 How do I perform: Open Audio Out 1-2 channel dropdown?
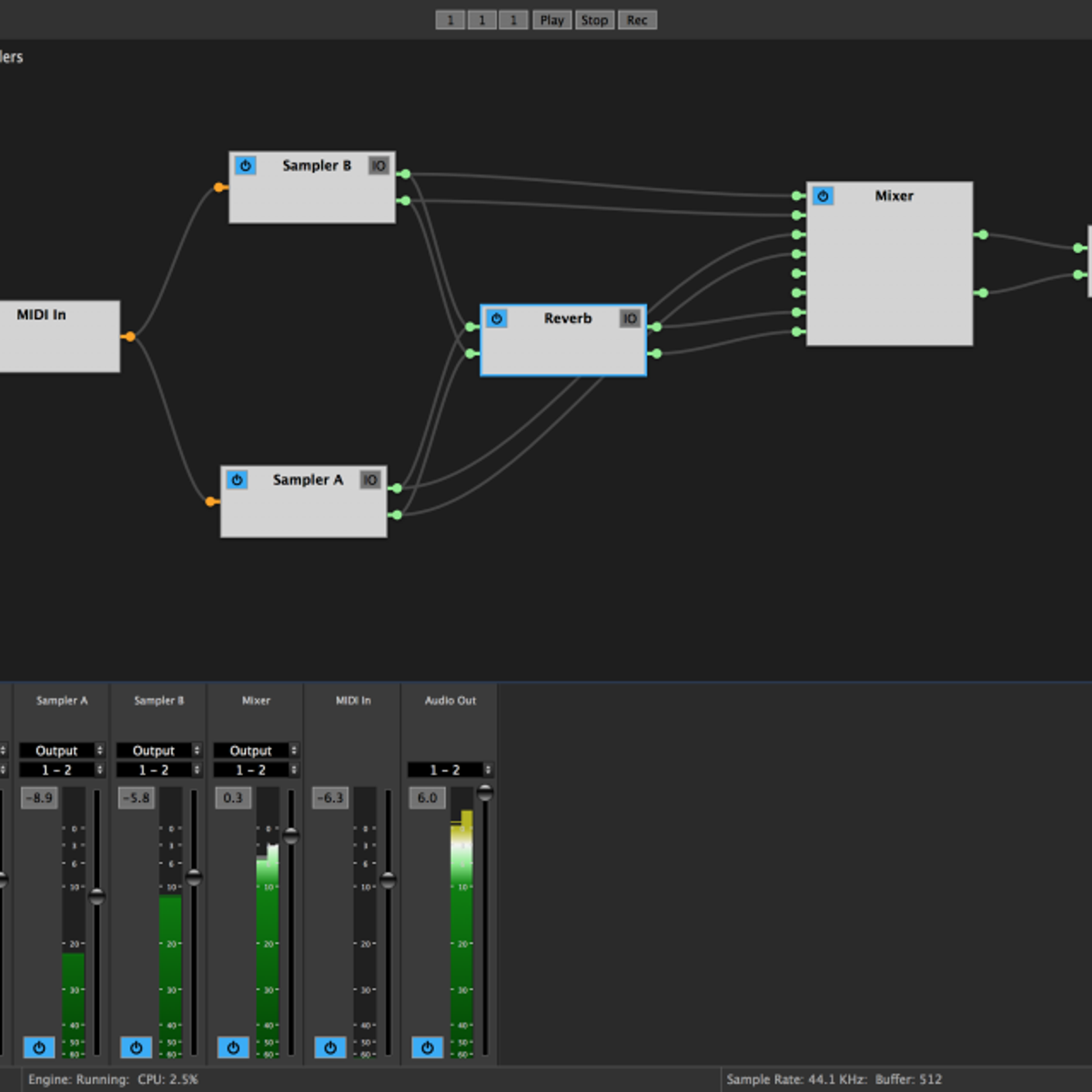click(x=450, y=770)
